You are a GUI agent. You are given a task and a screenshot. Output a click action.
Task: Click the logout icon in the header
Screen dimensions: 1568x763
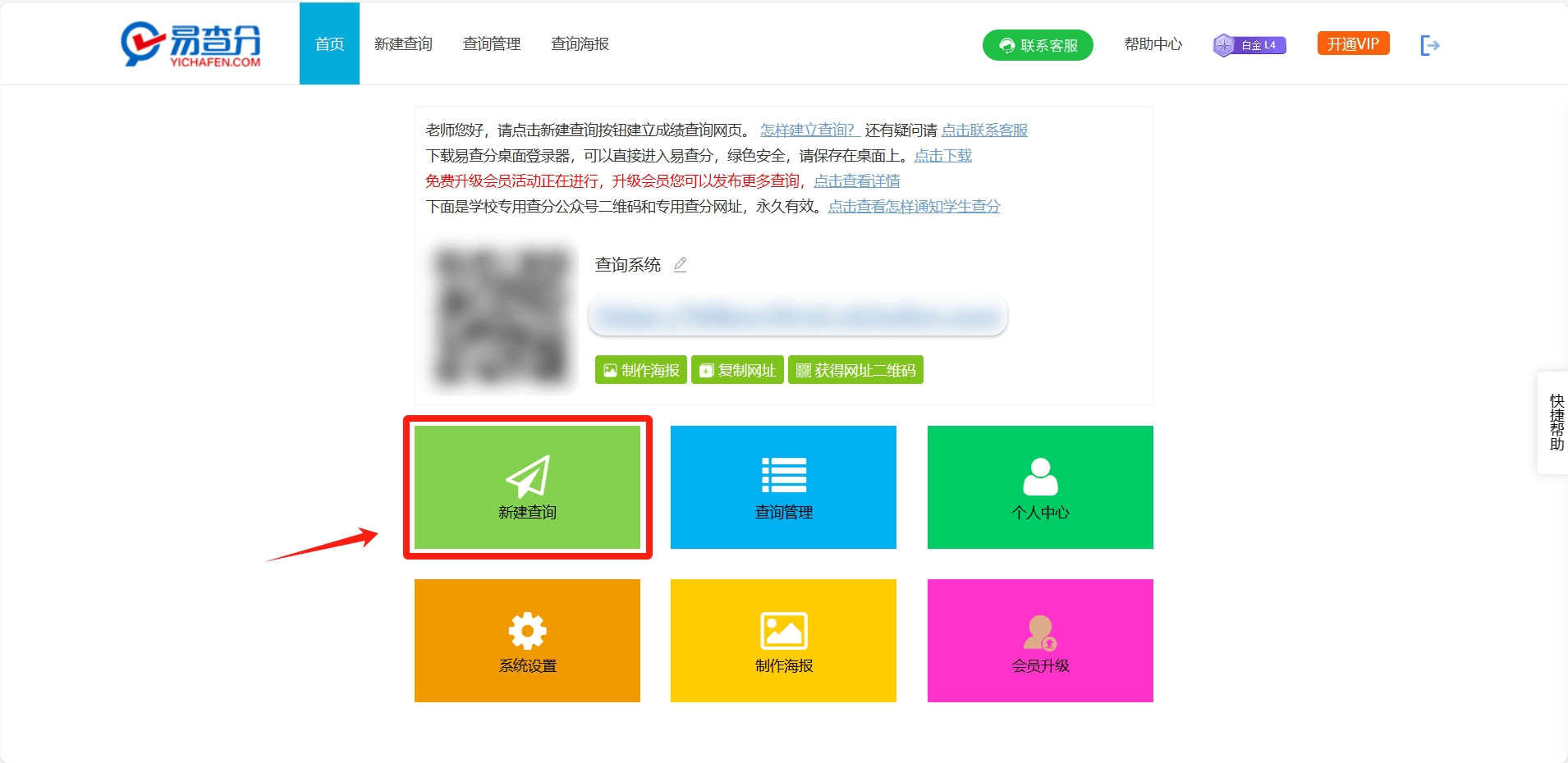click(x=1430, y=45)
